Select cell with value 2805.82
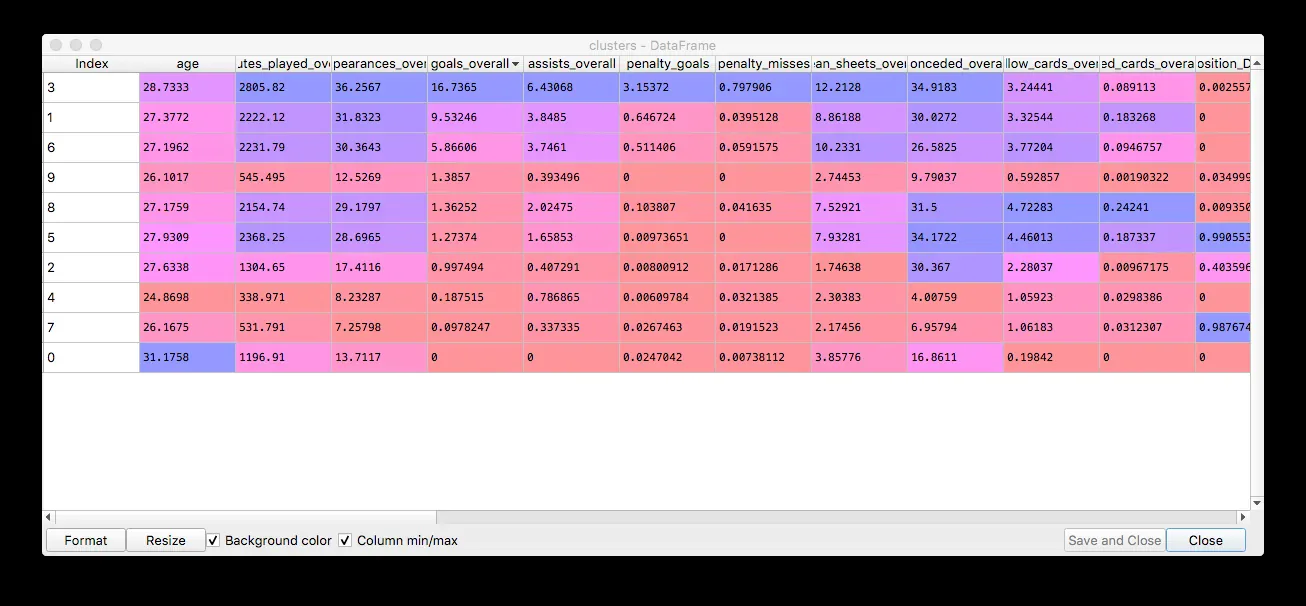Viewport: 1306px width, 606px height. coord(283,87)
